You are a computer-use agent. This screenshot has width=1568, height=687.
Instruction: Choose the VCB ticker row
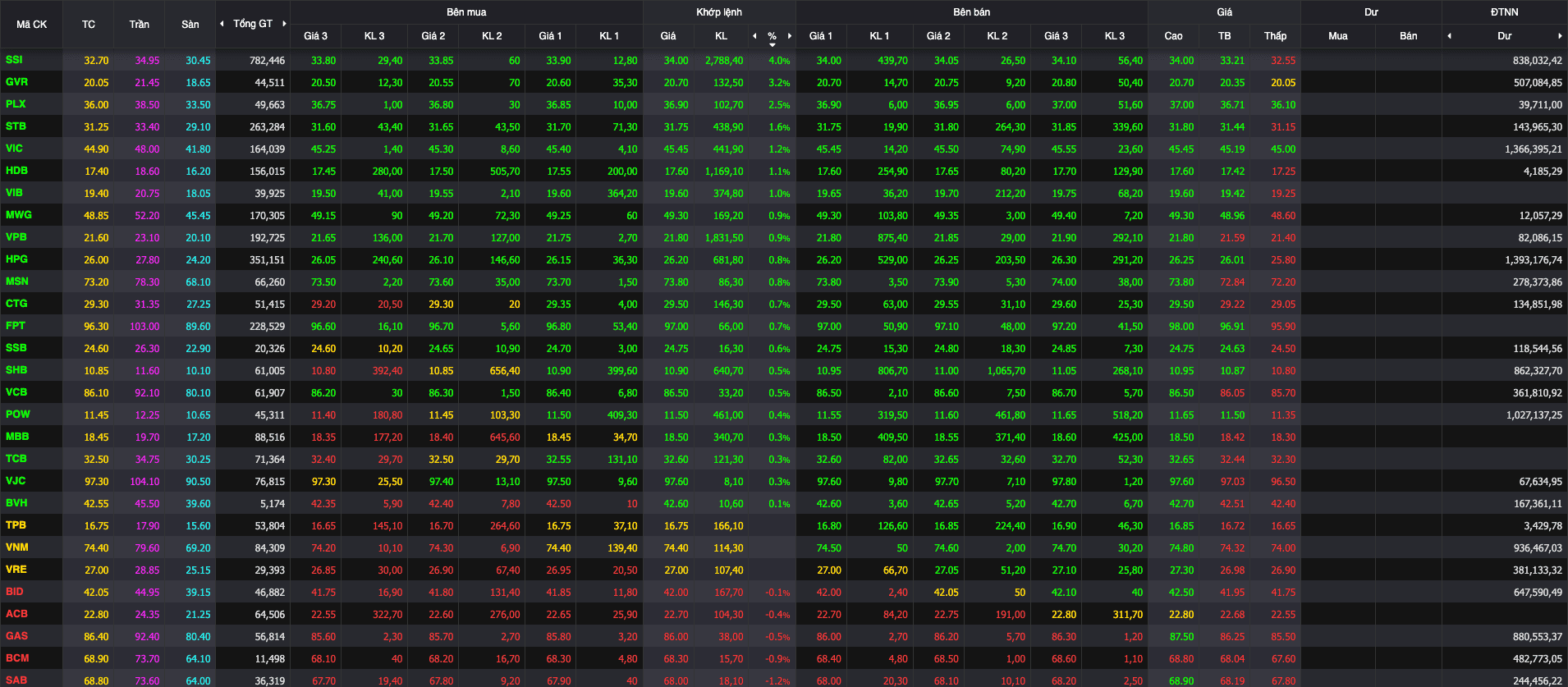pyautogui.click(x=16, y=392)
